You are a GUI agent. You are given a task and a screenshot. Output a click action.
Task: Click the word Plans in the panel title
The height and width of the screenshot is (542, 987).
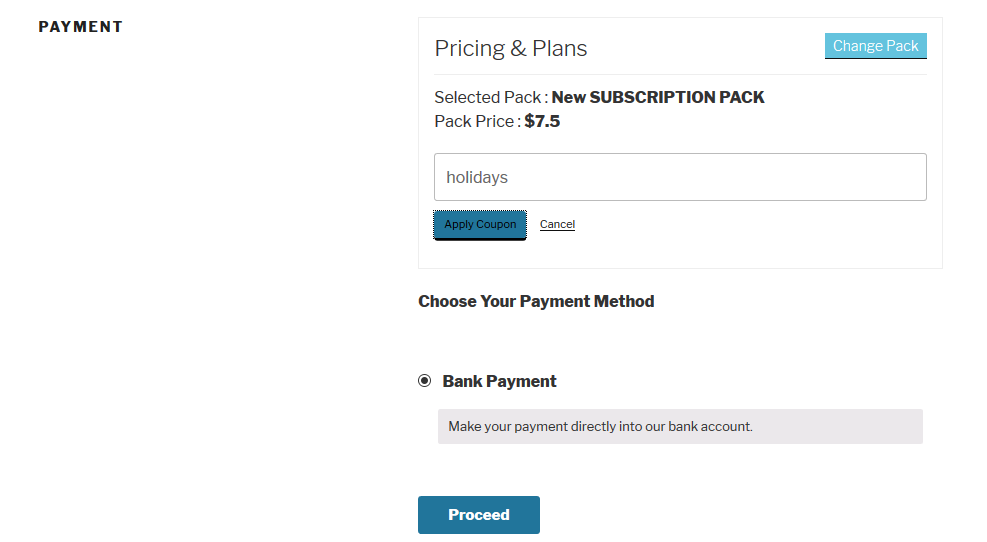pyautogui.click(x=560, y=48)
